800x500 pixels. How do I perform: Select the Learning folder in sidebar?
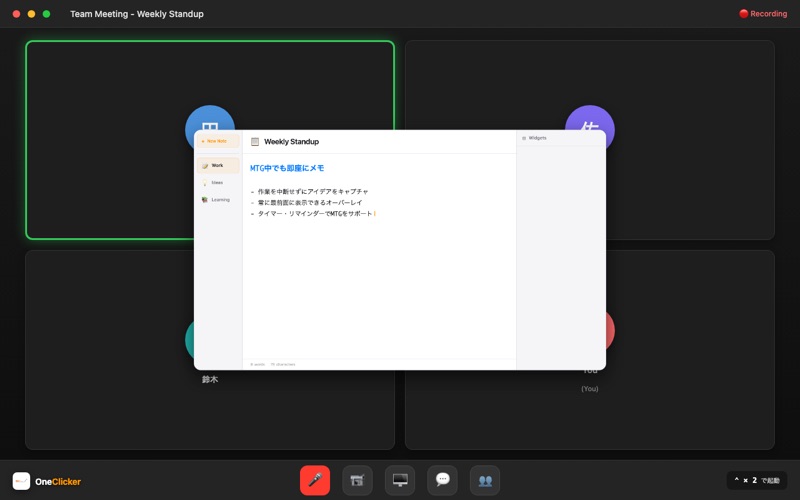tap(219, 199)
